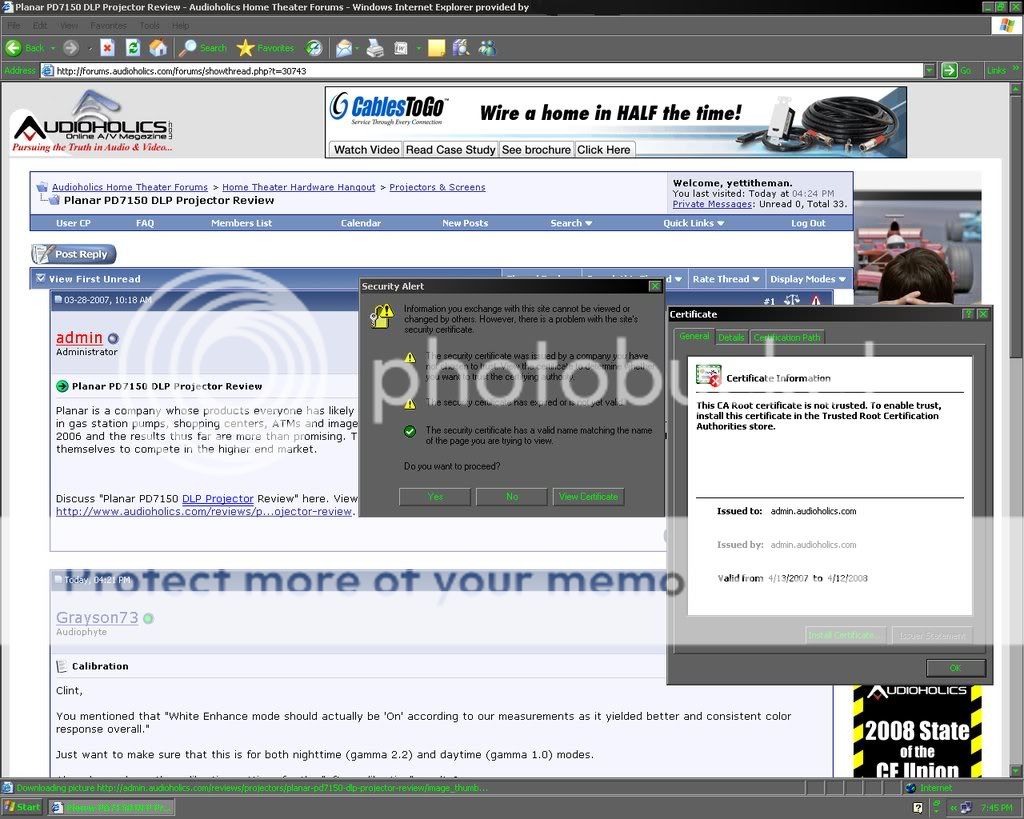The height and width of the screenshot is (819, 1024).
Task: Open the View First Unread link
Action: point(95,279)
